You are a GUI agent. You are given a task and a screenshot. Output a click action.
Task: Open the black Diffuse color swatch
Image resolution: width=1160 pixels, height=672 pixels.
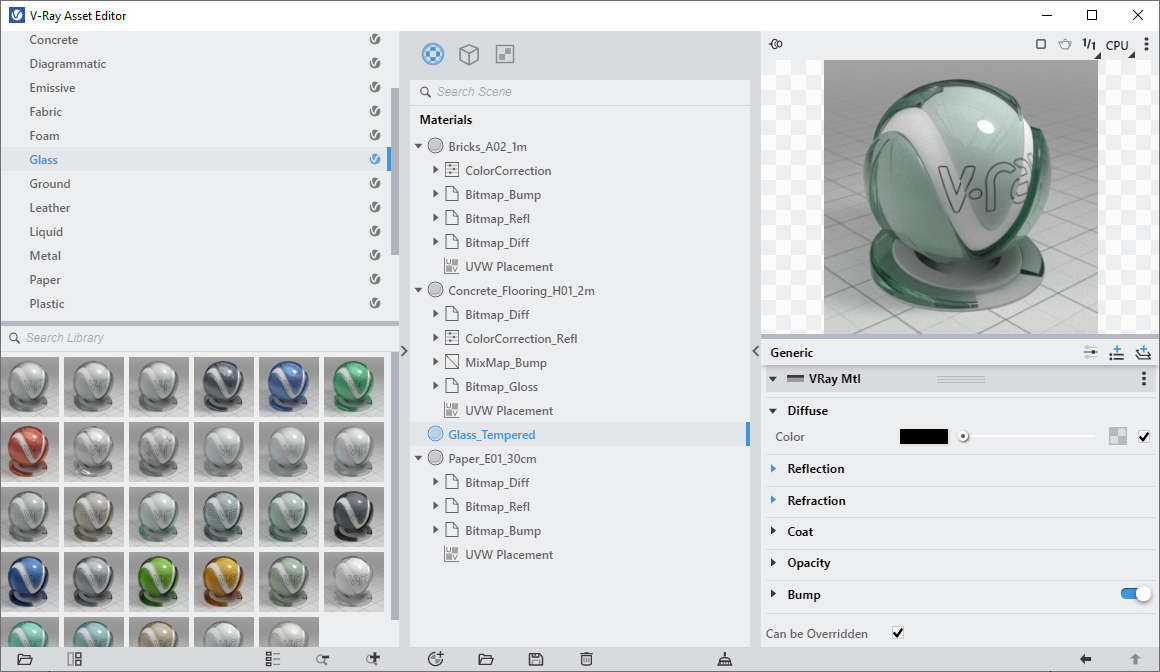[923, 437]
